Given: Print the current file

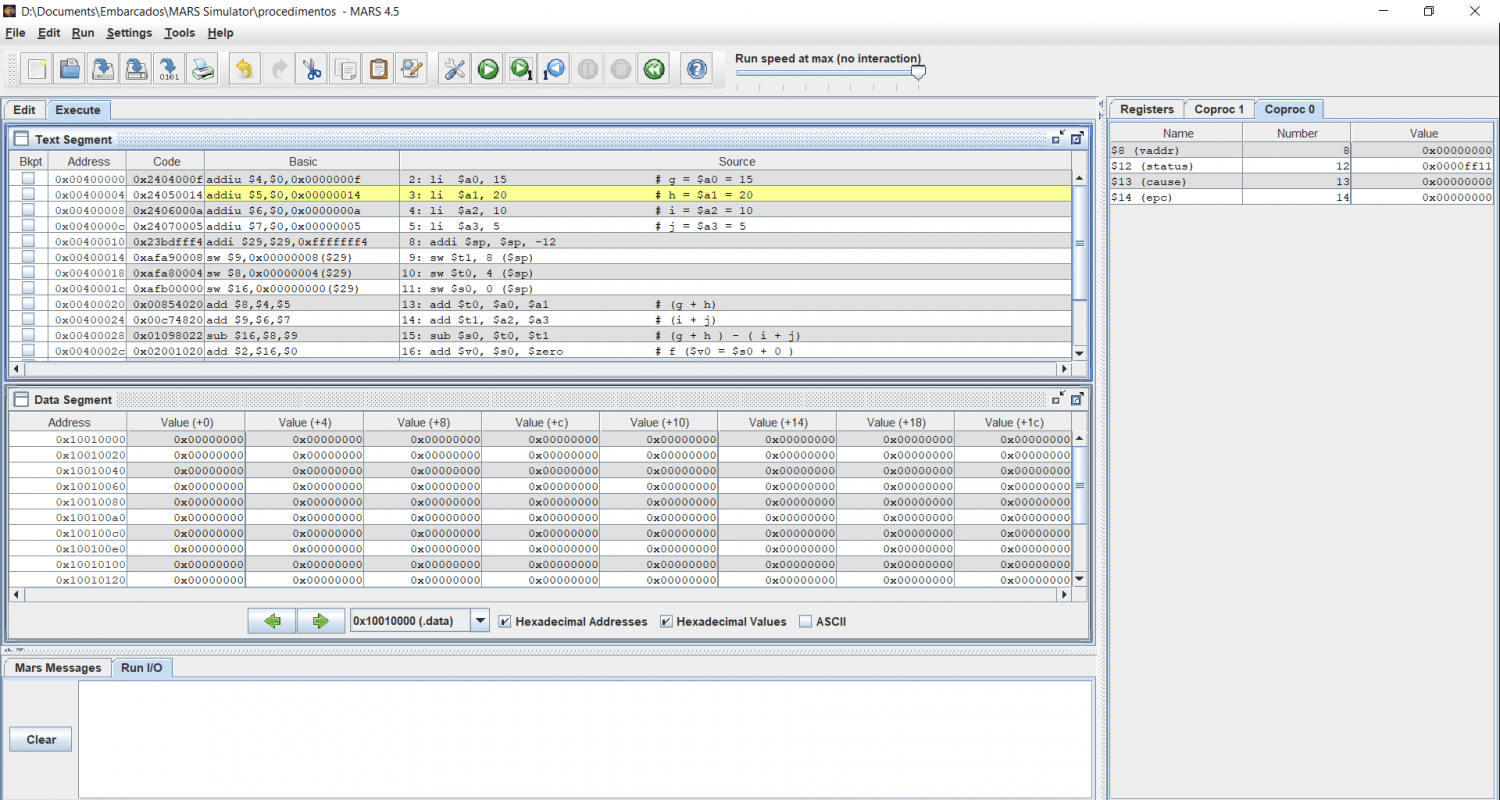Looking at the screenshot, I should click(202, 69).
